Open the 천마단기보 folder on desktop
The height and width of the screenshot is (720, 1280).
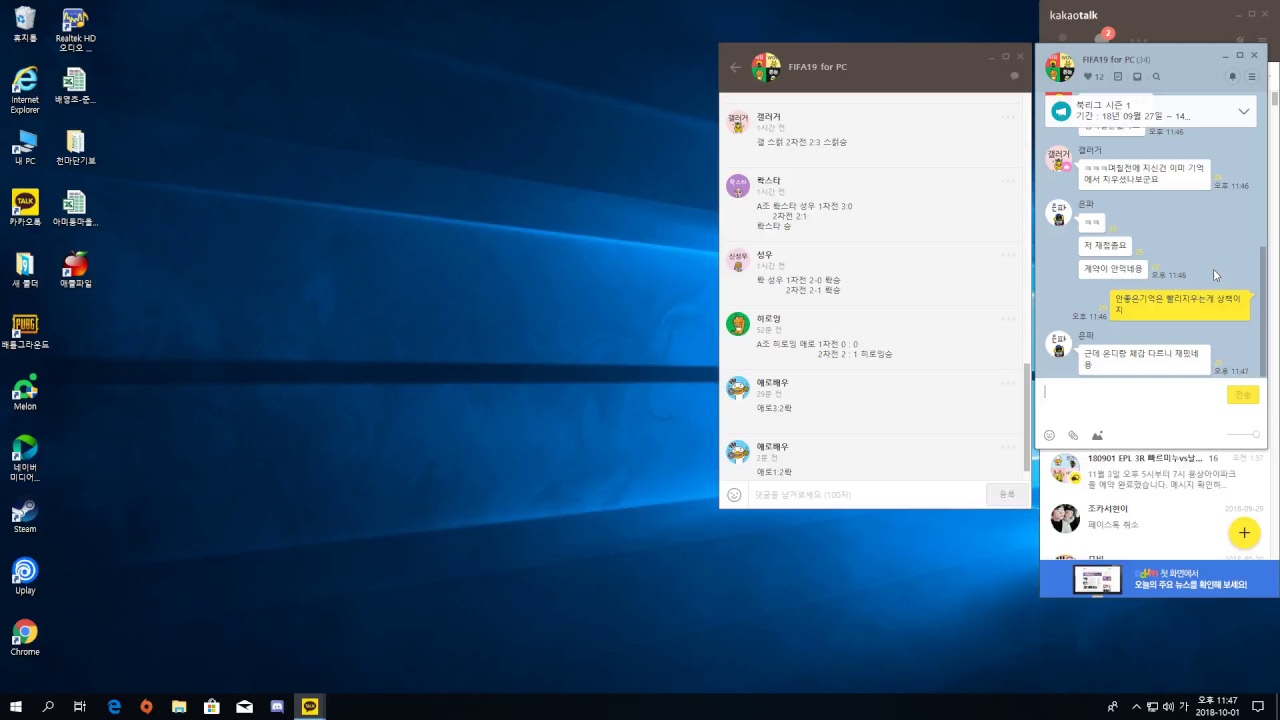coord(75,146)
